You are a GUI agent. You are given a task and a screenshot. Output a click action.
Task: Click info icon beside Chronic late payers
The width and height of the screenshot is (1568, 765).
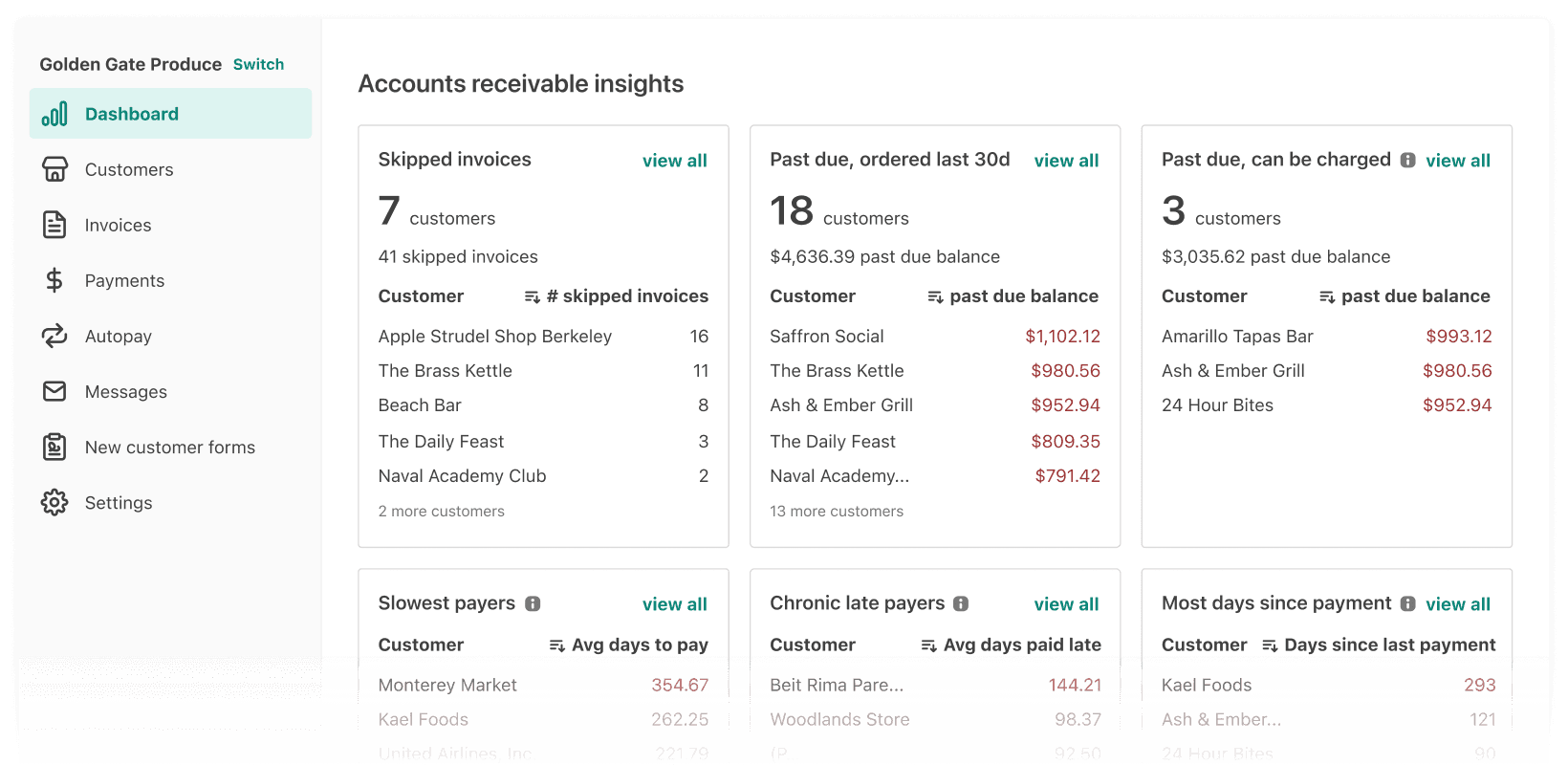pos(961,603)
